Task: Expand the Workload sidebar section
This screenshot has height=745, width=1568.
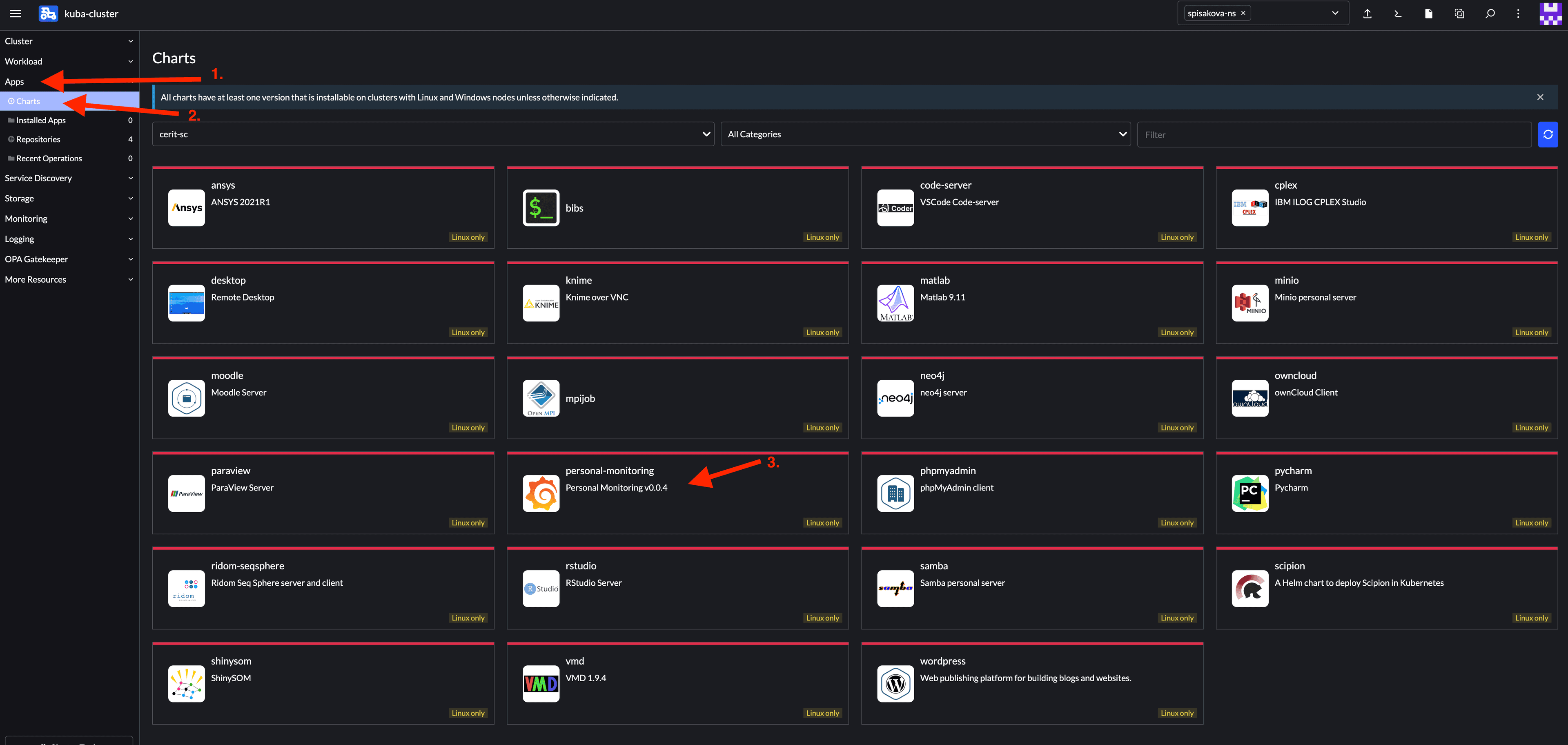Action: tap(68, 62)
